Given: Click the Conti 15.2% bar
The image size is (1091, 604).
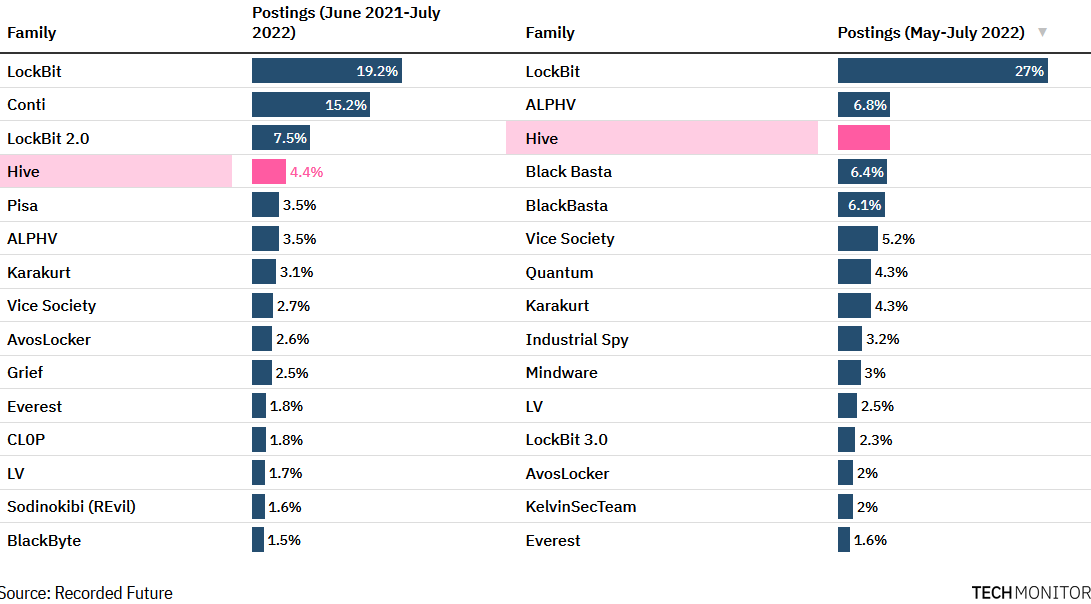Looking at the screenshot, I should (310, 105).
